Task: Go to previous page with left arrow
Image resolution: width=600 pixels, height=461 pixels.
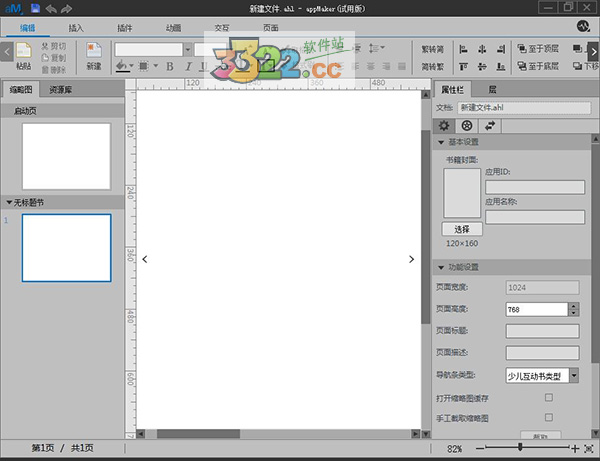Action: click(x=145, y=259)
